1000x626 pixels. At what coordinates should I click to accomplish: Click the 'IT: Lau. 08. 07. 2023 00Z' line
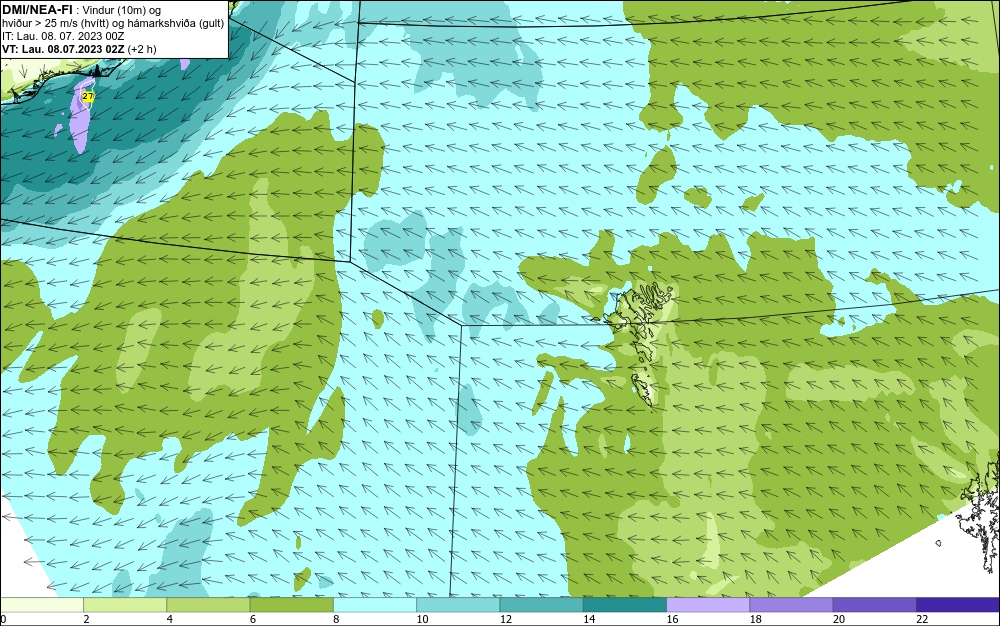[x=63, y=36]
